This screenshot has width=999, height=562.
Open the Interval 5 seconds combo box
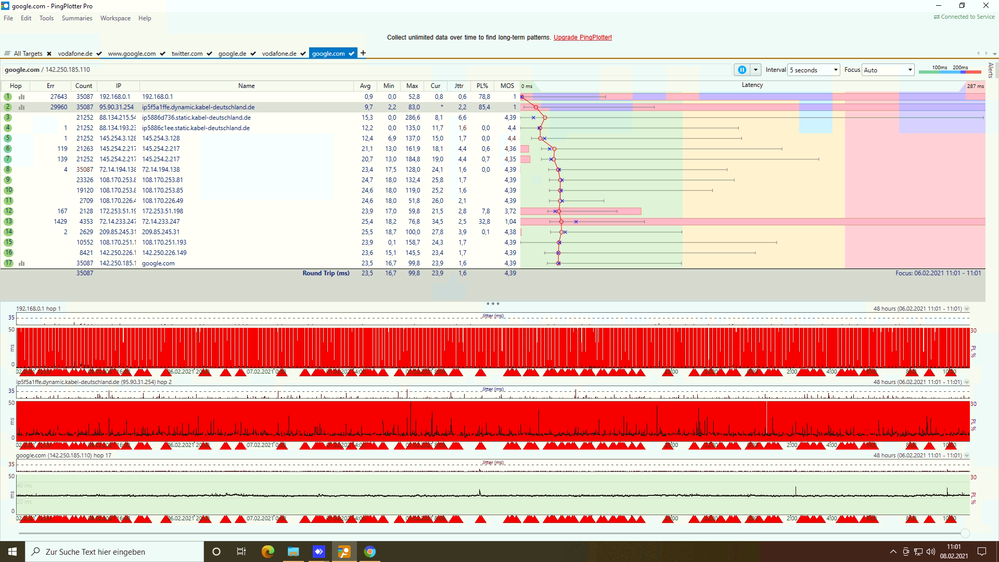814,70
